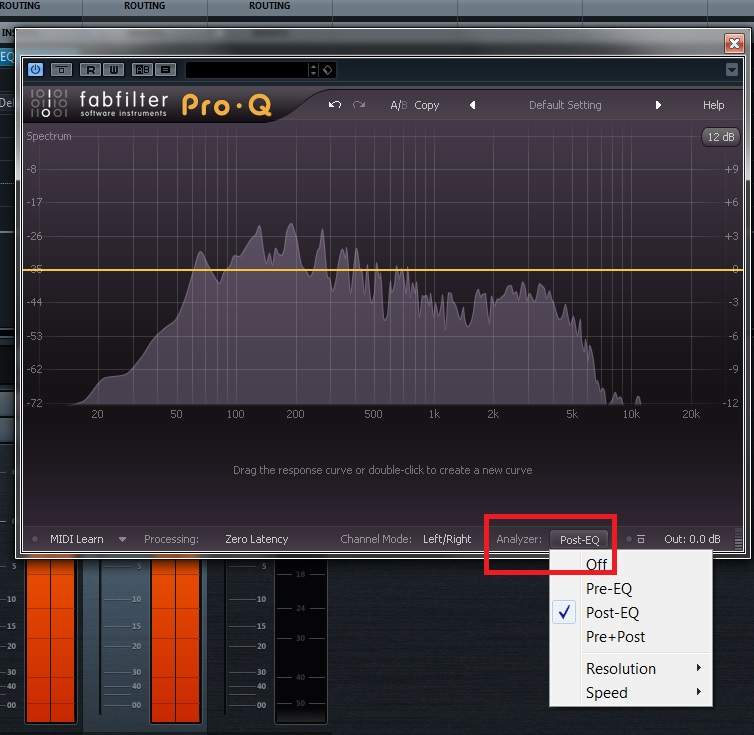Click the Channel Mode: label
The image size is (754, 735).
pyautogui.click(x=376, y=539)
